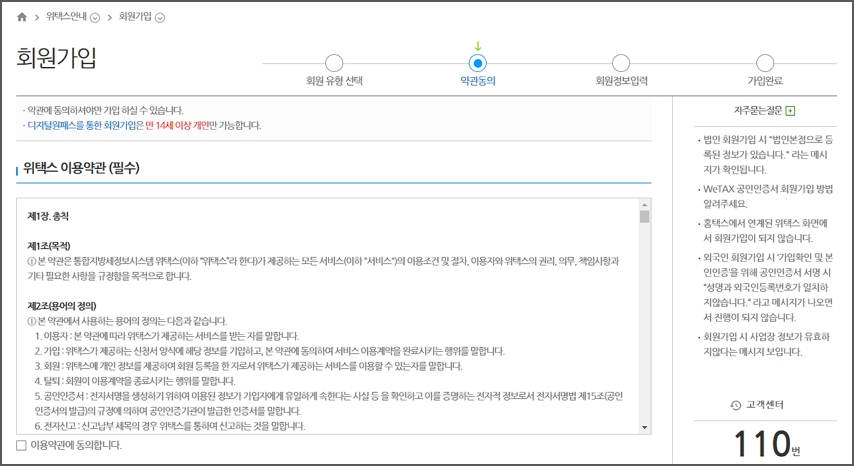Check the 이용약관에 동의합니다 checkbox

(x=21, y=445)
